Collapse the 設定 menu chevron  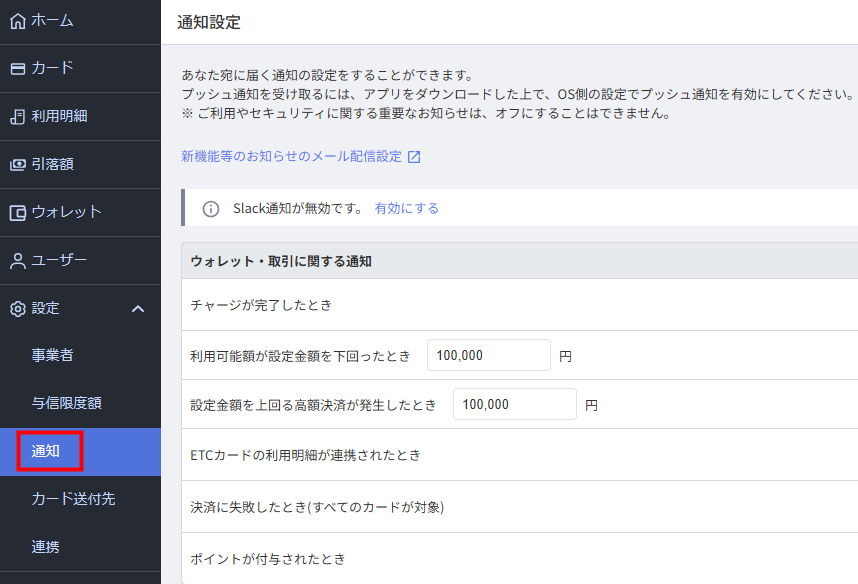[x=138, y=309]
